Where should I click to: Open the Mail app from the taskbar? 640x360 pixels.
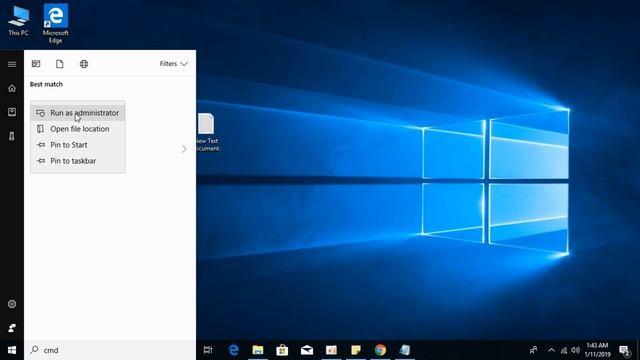(307, 350)
